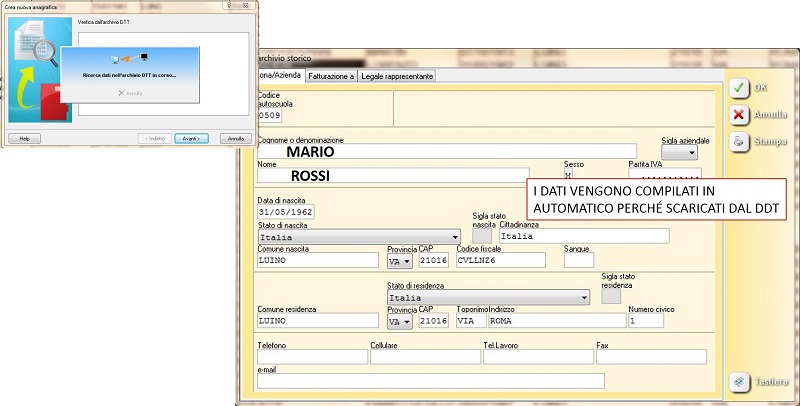Click the Stampa printer icon
800x406 pixels.
(739, 141)
